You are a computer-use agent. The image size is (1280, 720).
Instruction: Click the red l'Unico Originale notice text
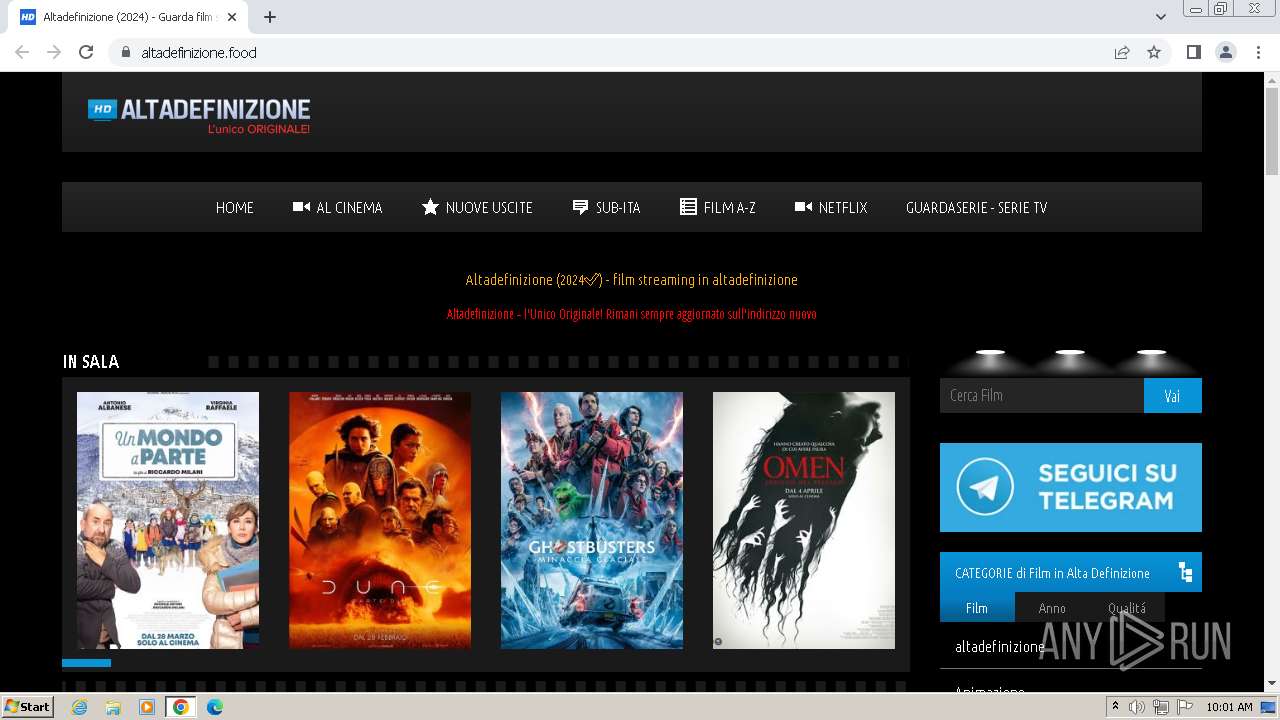631,314
